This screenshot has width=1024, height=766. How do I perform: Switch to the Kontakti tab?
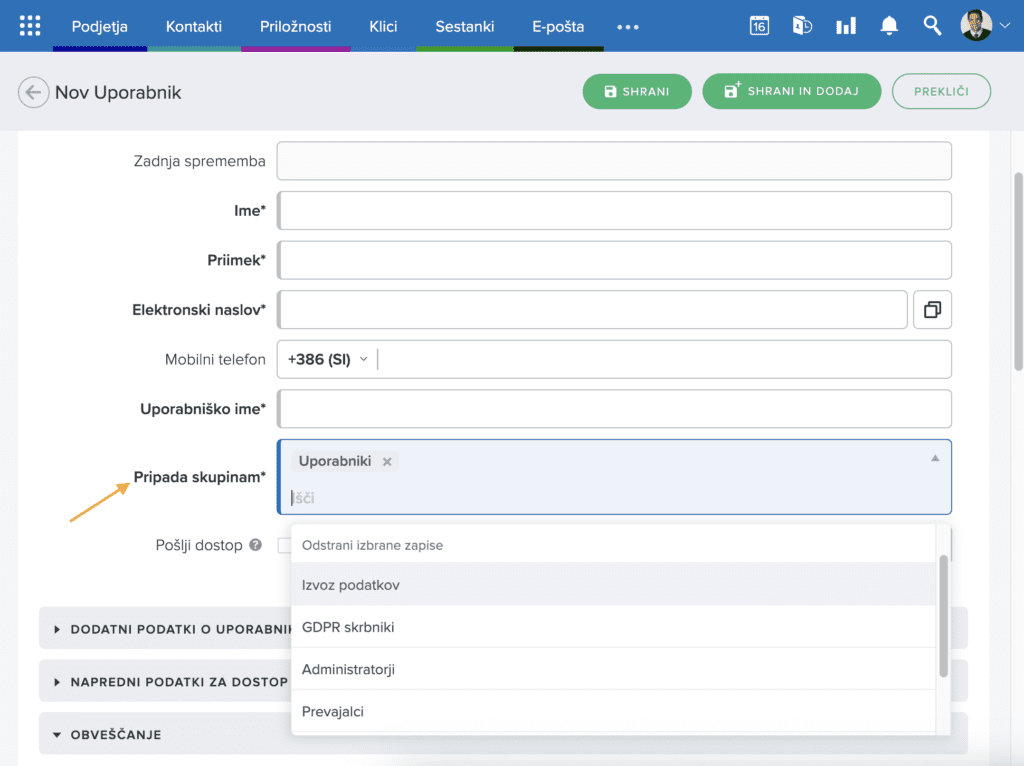pyautogui.click(x=194, y=26)
